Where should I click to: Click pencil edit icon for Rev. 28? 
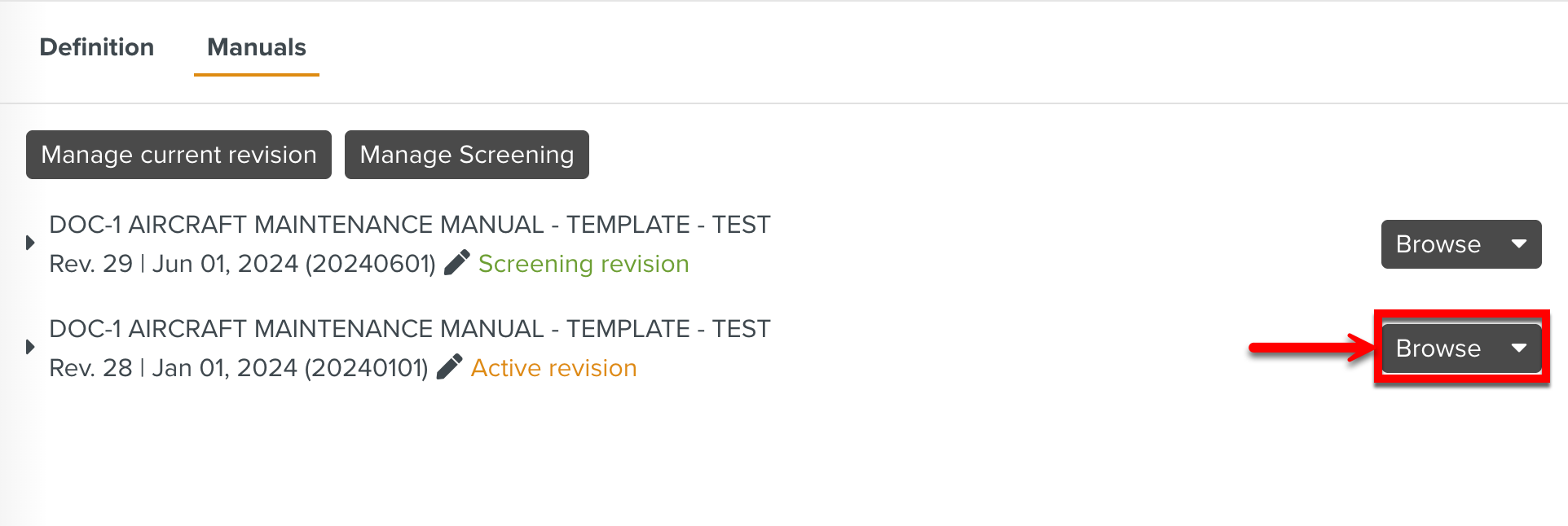click(449, 366)
